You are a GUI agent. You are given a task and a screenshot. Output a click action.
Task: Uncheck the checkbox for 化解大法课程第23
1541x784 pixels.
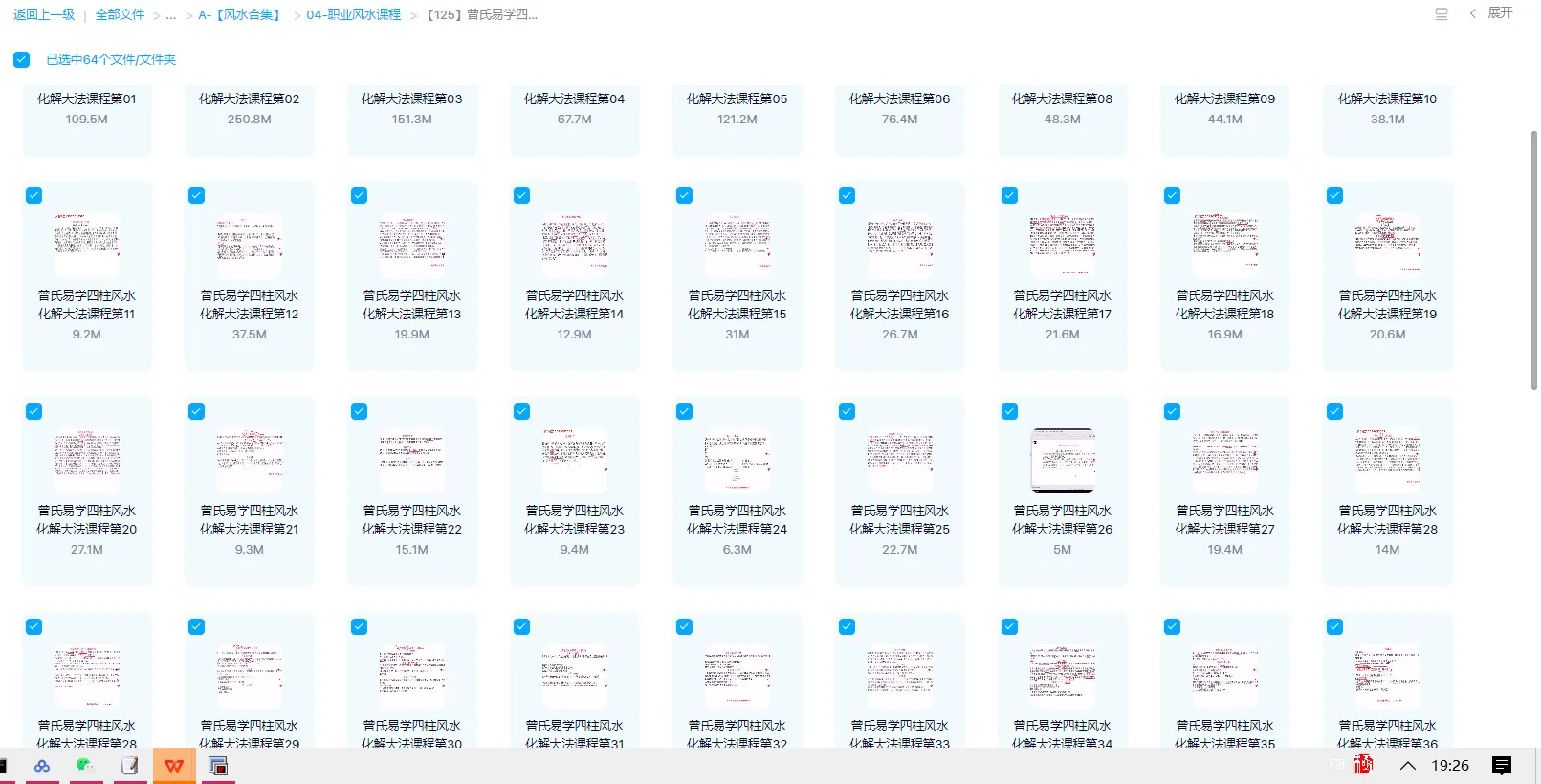[522, 411]
